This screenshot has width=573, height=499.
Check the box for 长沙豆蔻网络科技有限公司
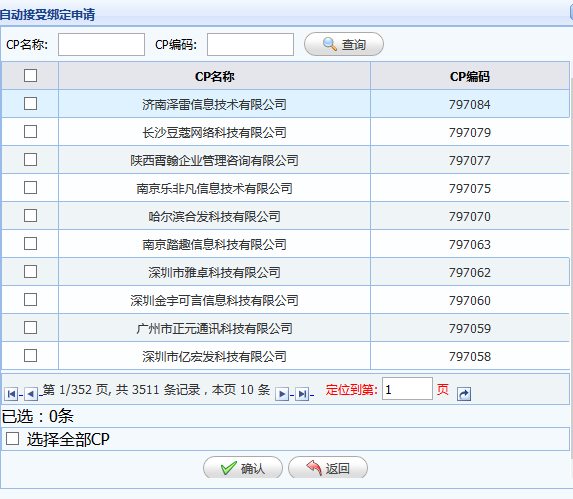click(30, 132)
